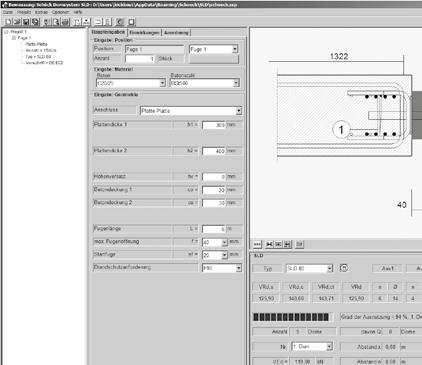This screenshot has width=422, height=365.
Task: Collapse the Fuge 1 tree node
Action: (x=14, y=38)
